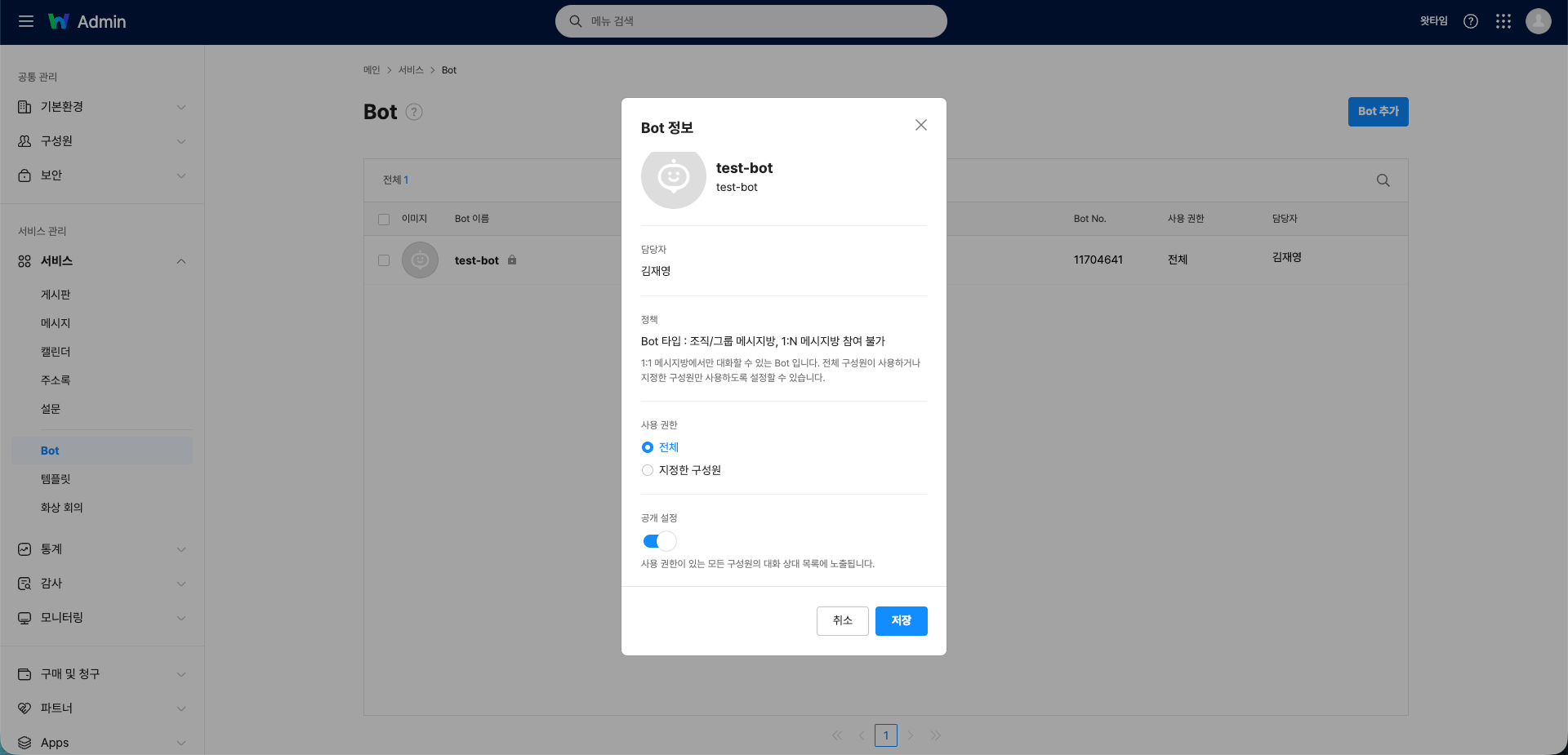Toggle the 공개 설정 switch

point(659,541)
